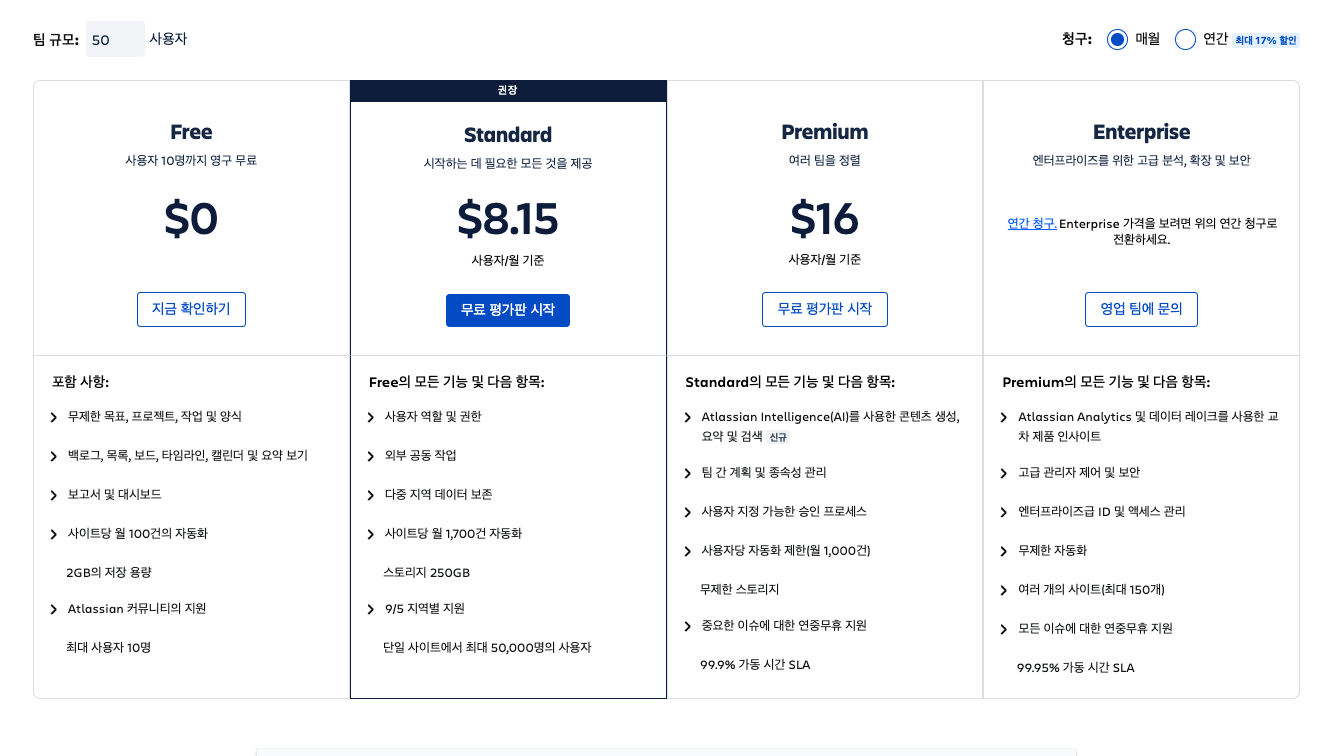Expand 외부 공동 작업 item
This screenshot has height=756, width=1330.
pos(420,456)
